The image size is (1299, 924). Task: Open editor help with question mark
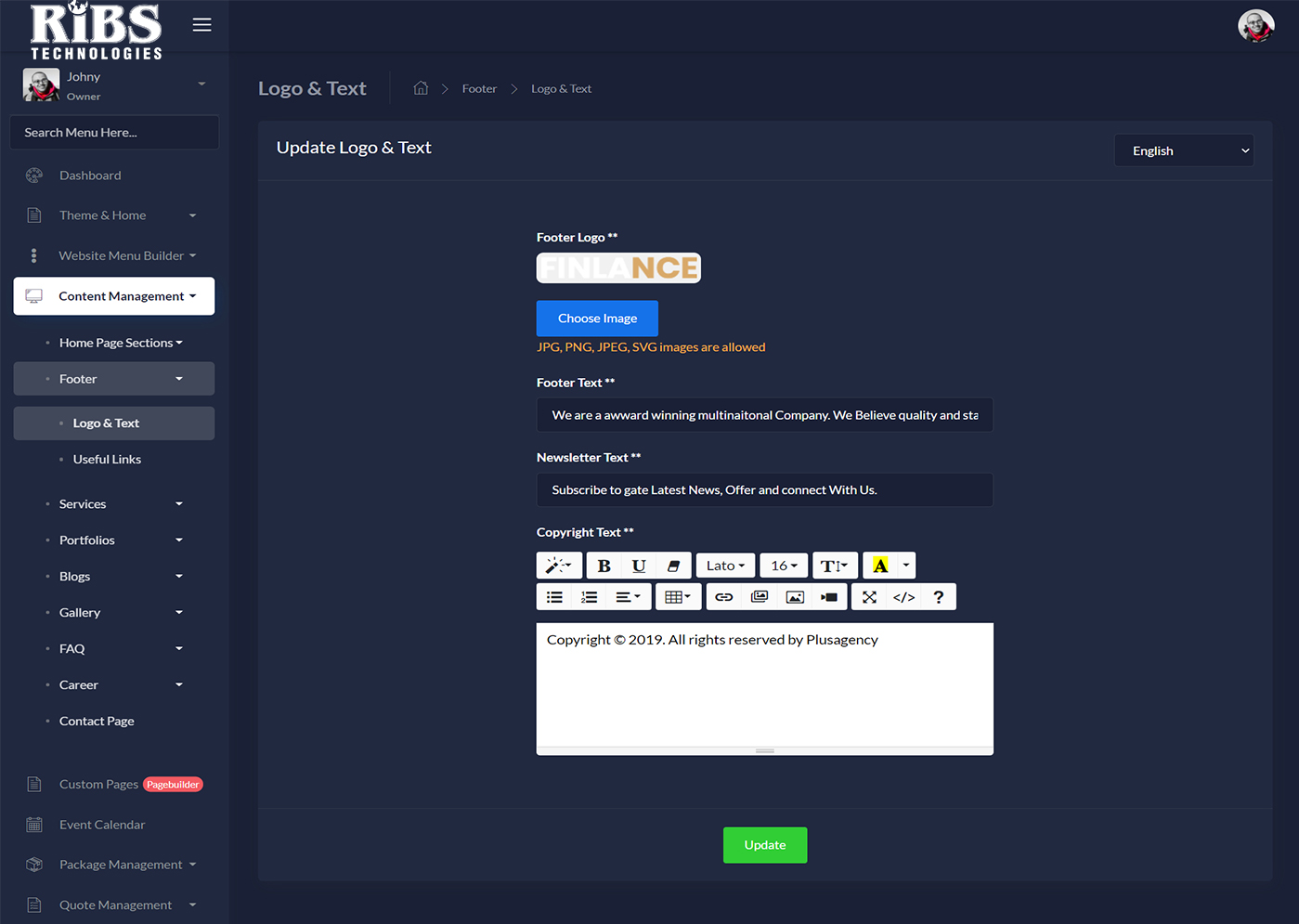coord(938,597)
